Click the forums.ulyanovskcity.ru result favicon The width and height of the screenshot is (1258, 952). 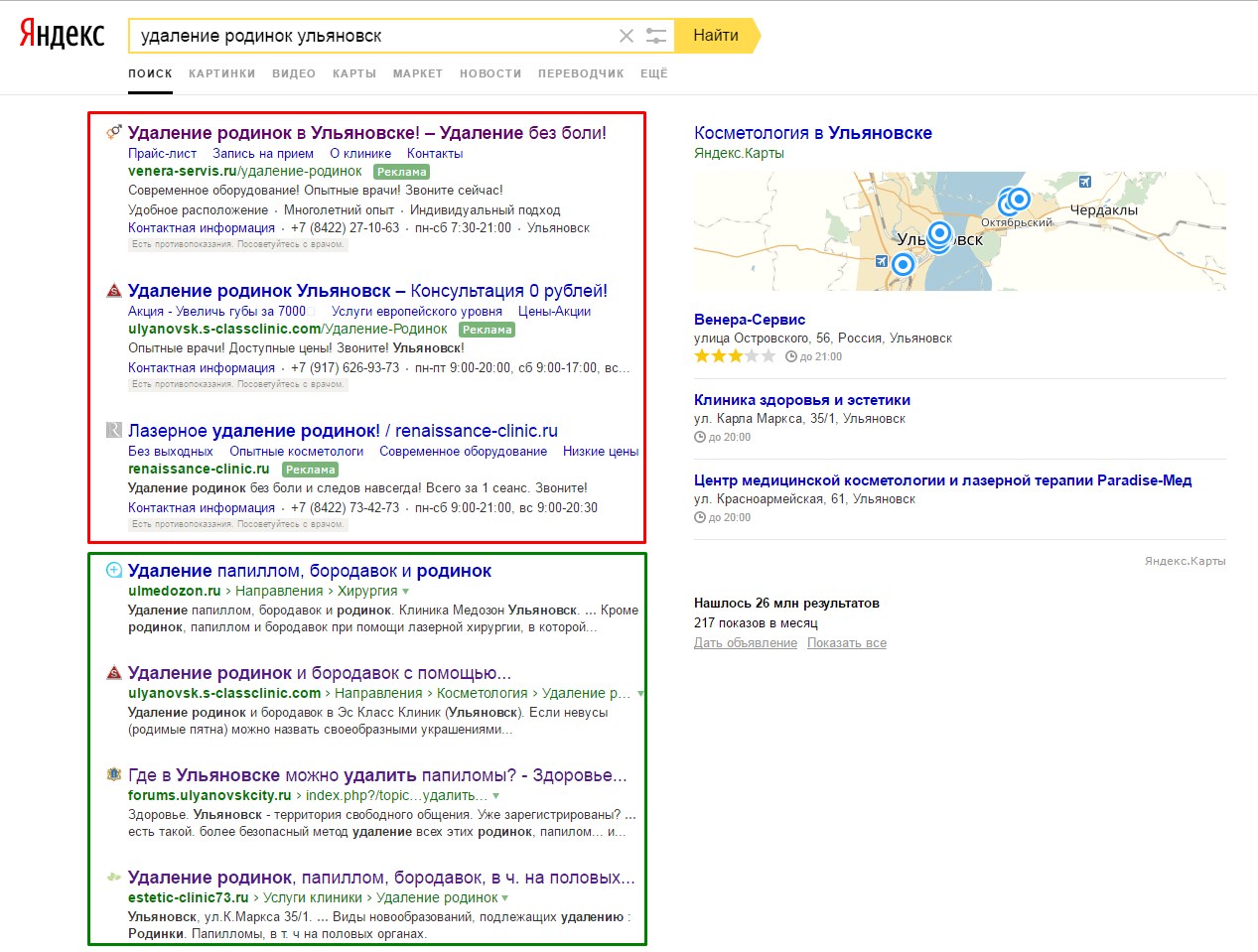coord(114,774)
